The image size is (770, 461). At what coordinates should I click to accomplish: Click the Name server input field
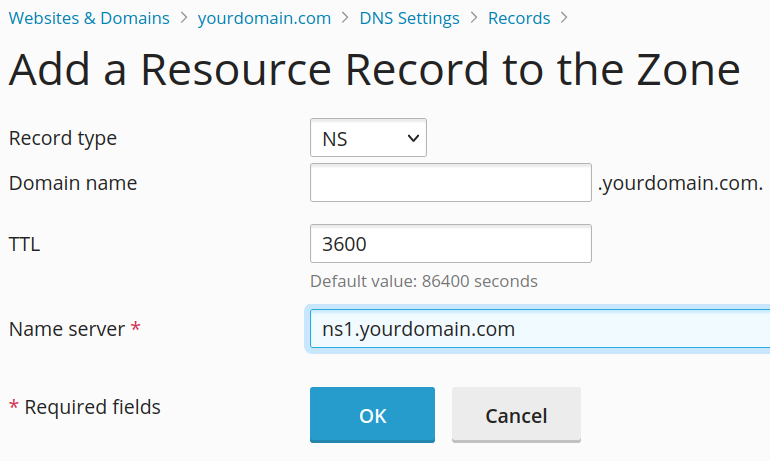click(x=540, y=328)
